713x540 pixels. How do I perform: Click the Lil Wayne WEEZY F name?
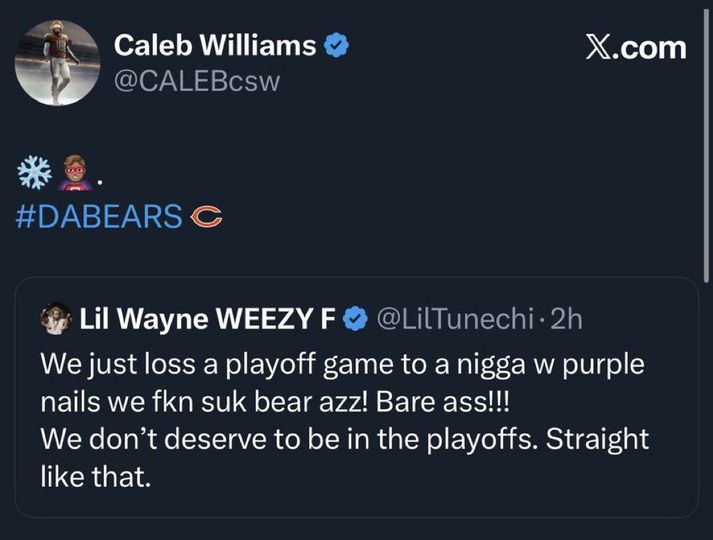(x=207, y=319)
